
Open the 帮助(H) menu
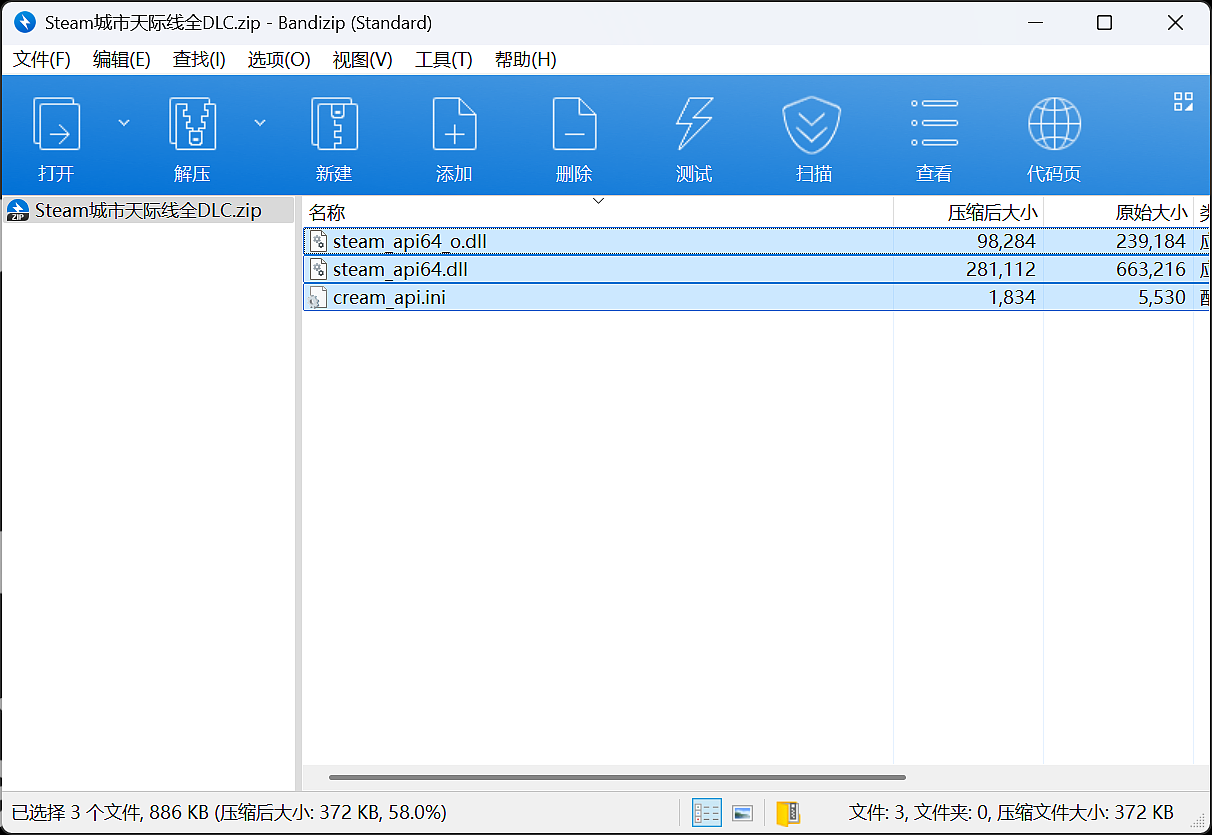(x=526, y=60)
